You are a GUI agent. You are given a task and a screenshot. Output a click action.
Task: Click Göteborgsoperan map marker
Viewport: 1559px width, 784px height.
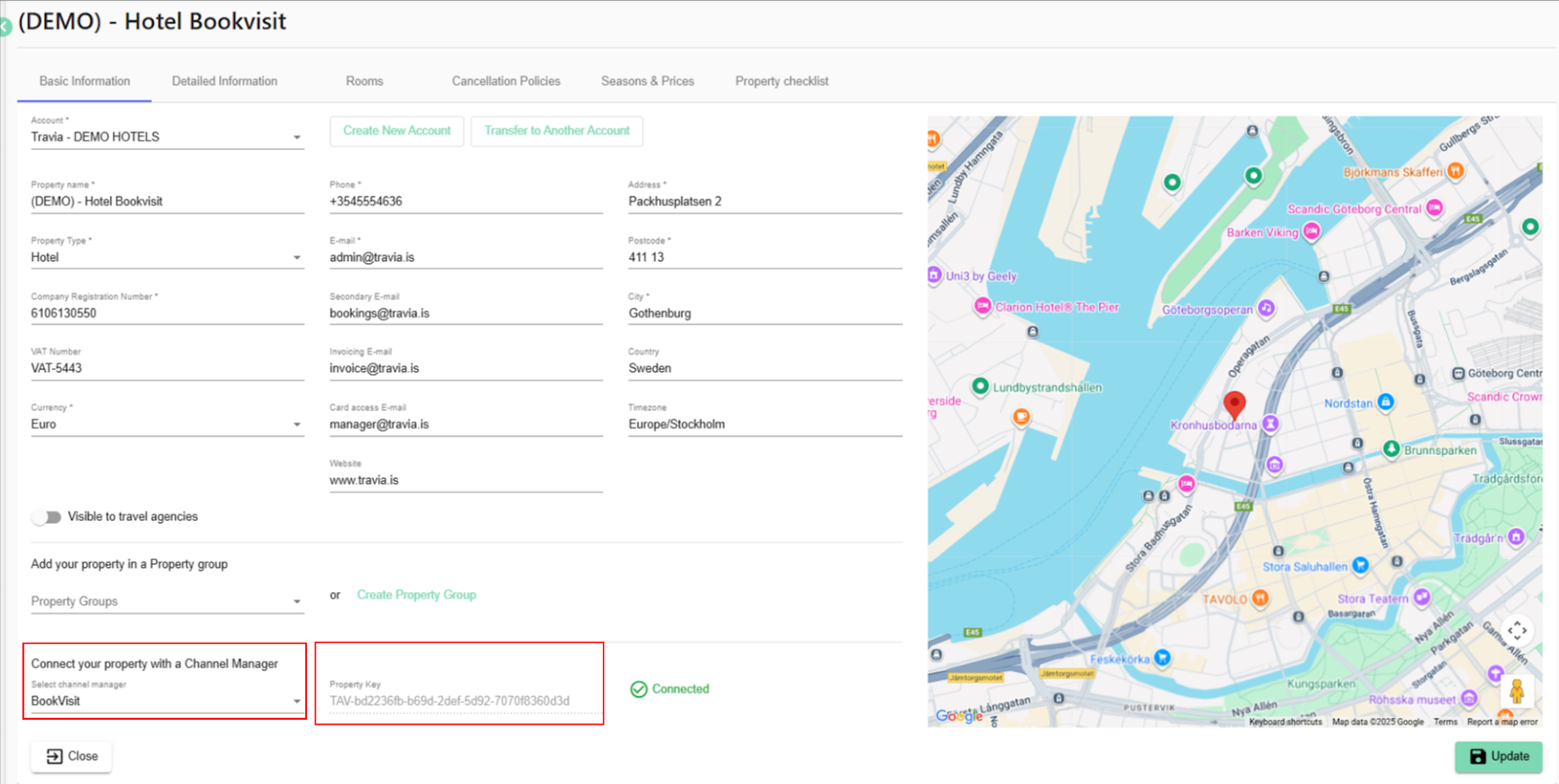tap(1266, 308)
